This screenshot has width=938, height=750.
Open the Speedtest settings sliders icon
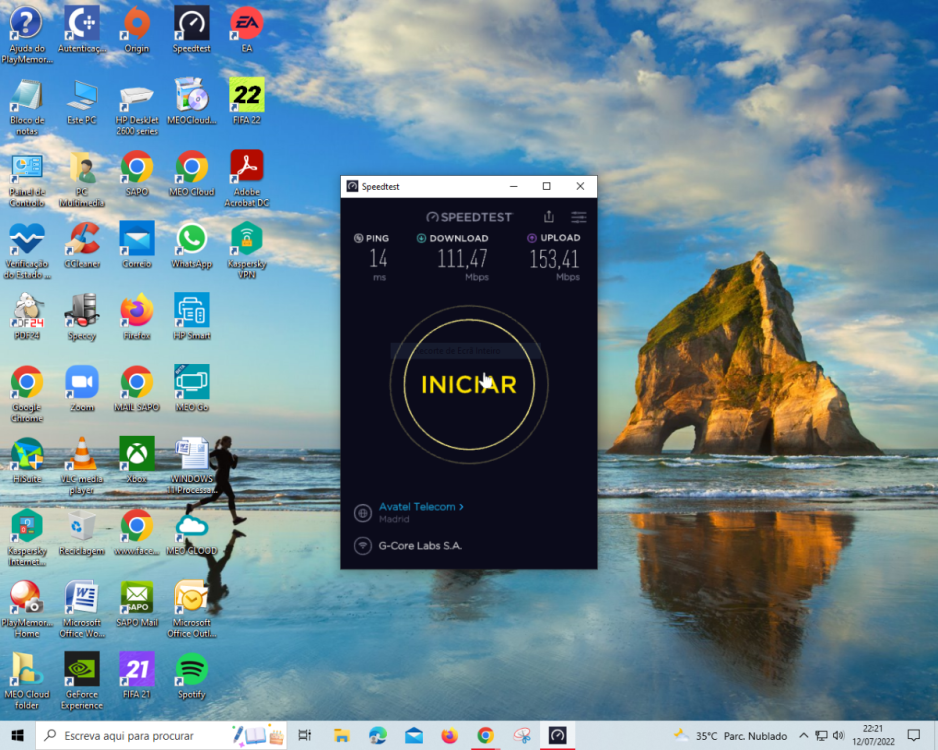tap(578, 217)
